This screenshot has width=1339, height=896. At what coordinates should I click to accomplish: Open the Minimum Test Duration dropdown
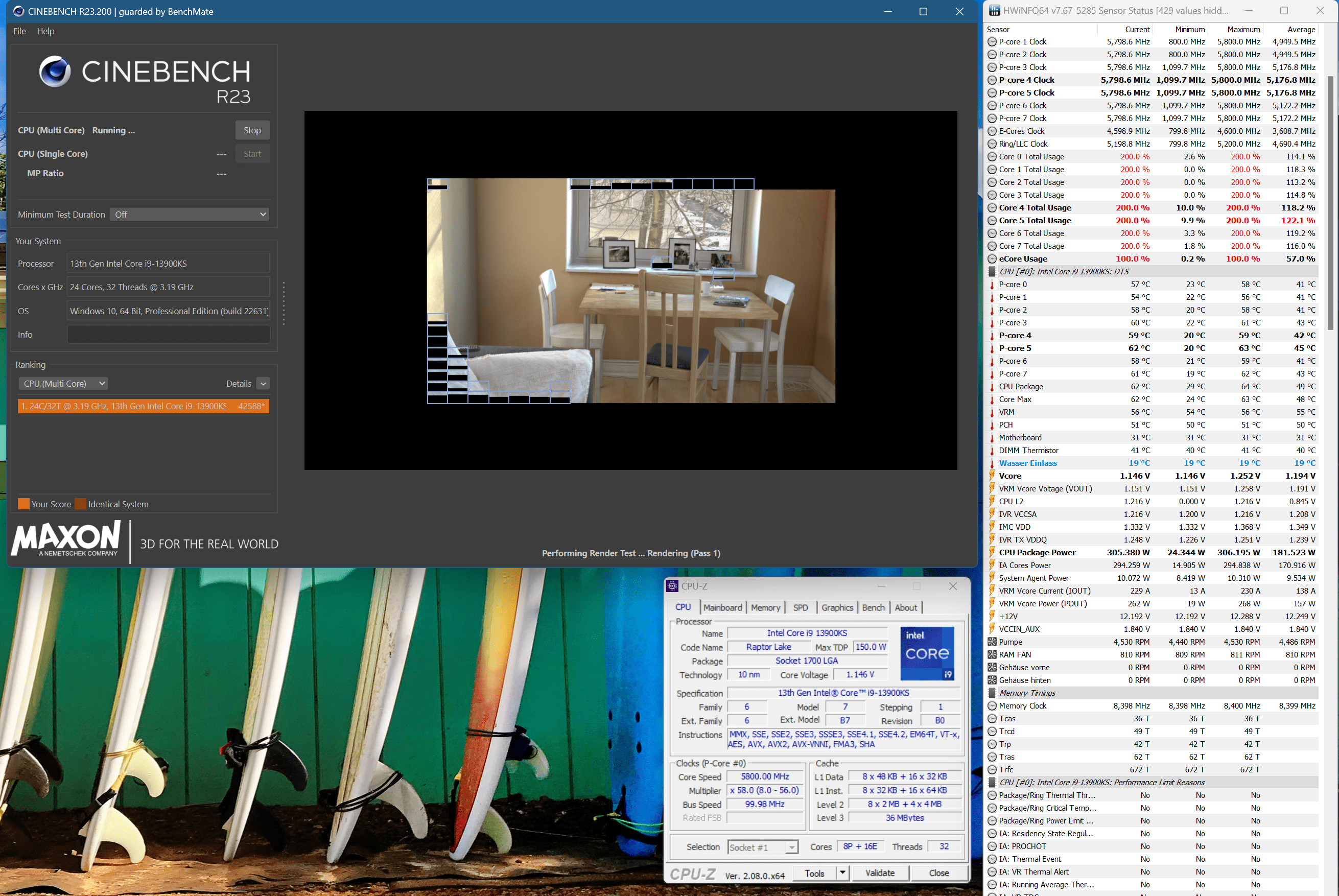(x=189, y=214)
